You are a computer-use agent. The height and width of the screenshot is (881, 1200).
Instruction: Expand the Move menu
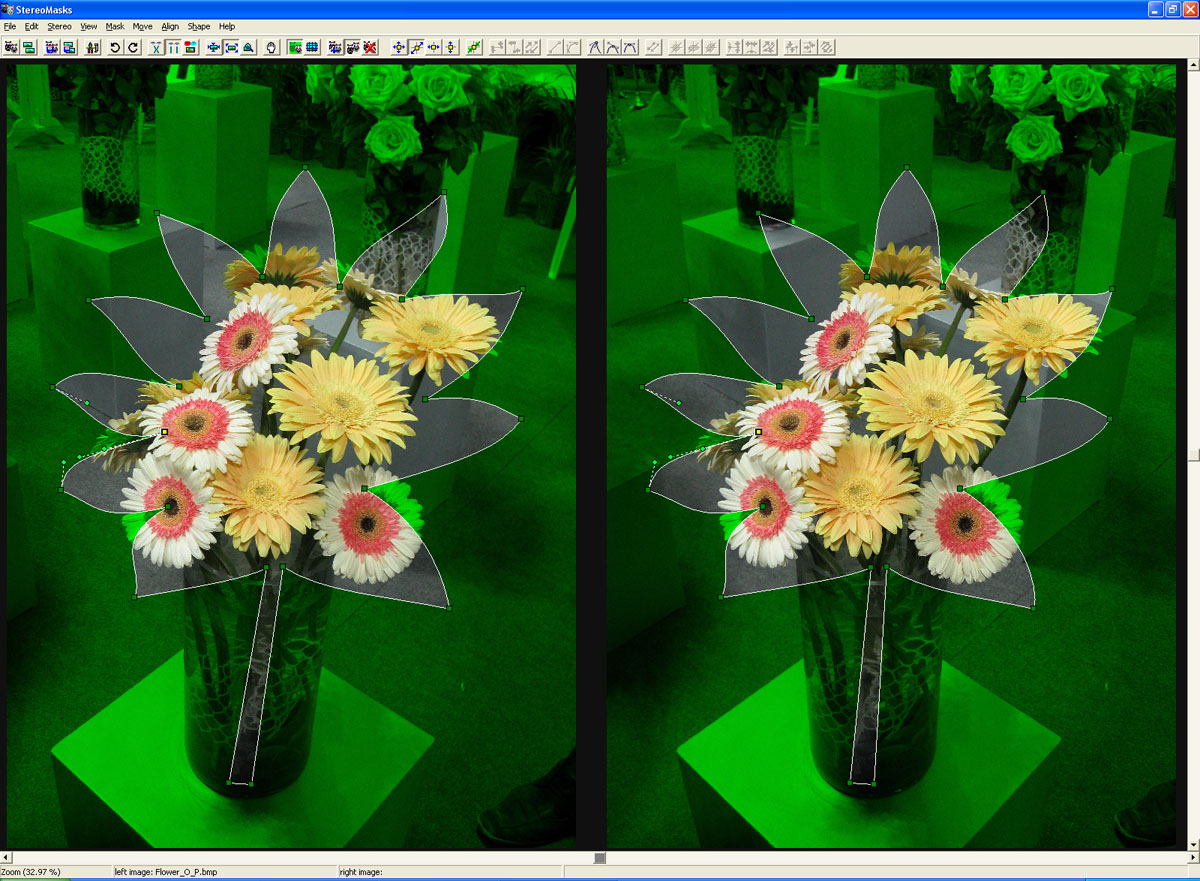coord(141,26)
